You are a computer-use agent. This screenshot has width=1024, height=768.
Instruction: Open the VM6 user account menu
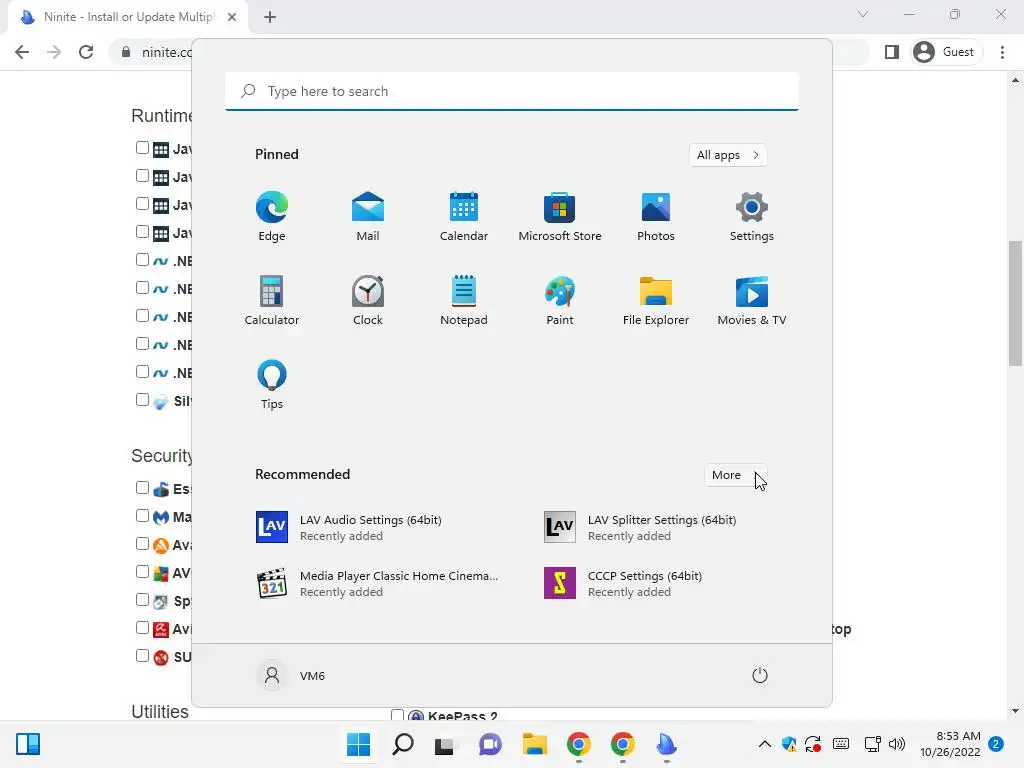[291, 675]
